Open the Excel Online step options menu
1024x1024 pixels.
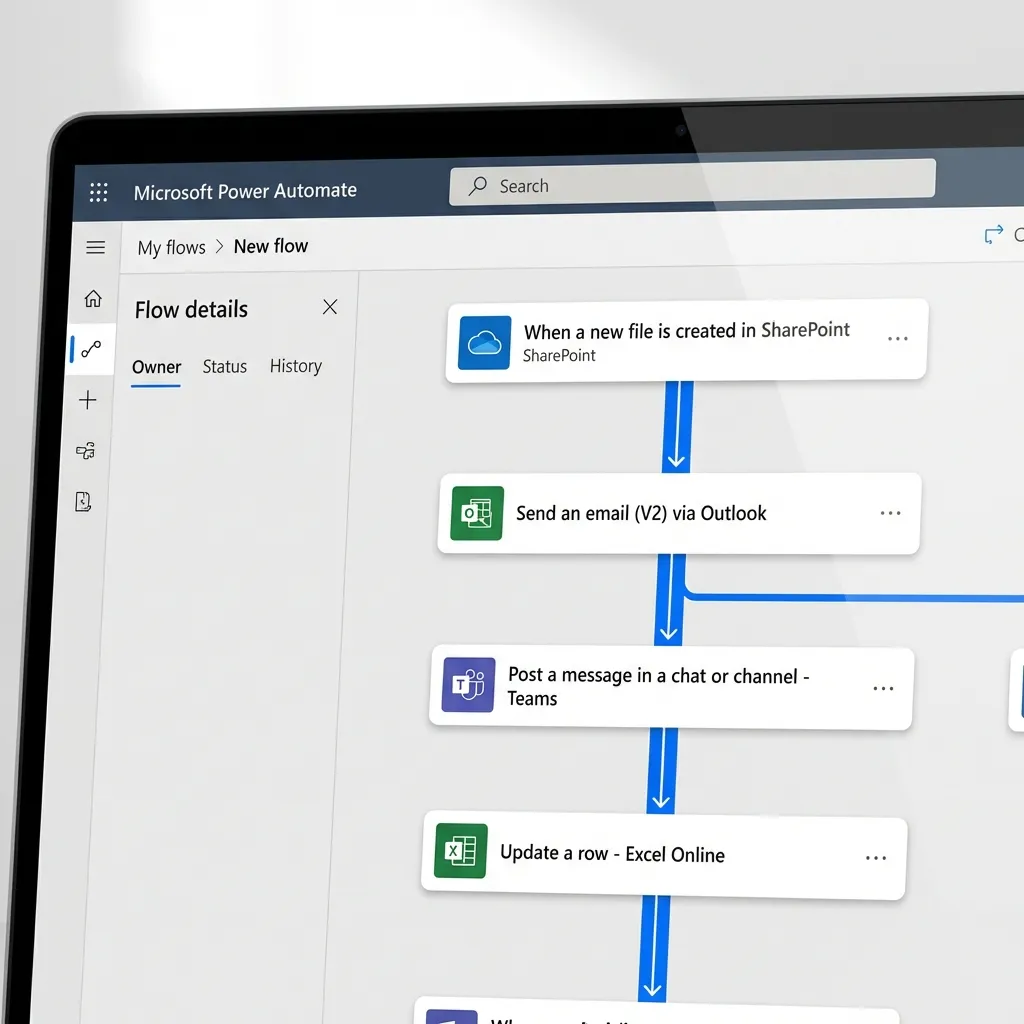(876, 857)
